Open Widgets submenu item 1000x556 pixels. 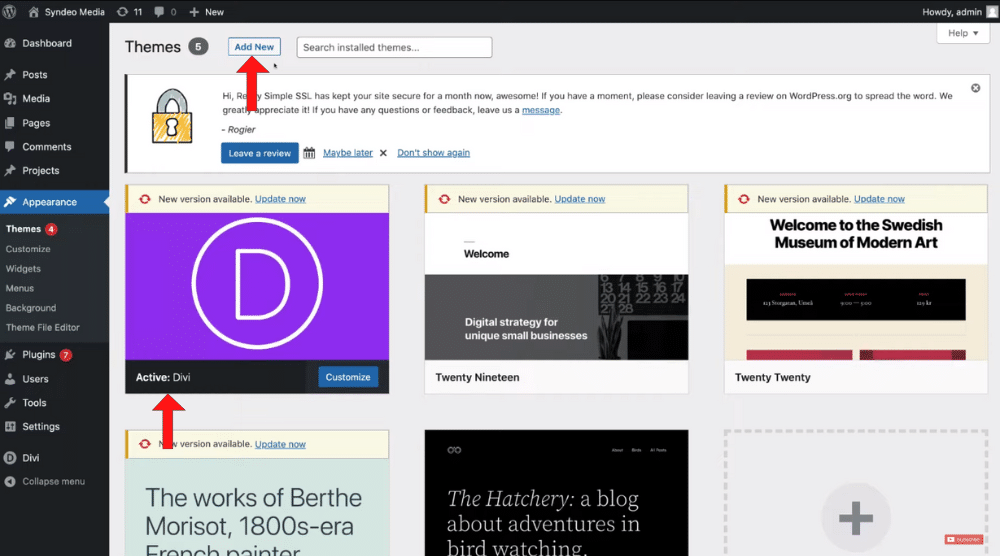(x=23, y=269)
